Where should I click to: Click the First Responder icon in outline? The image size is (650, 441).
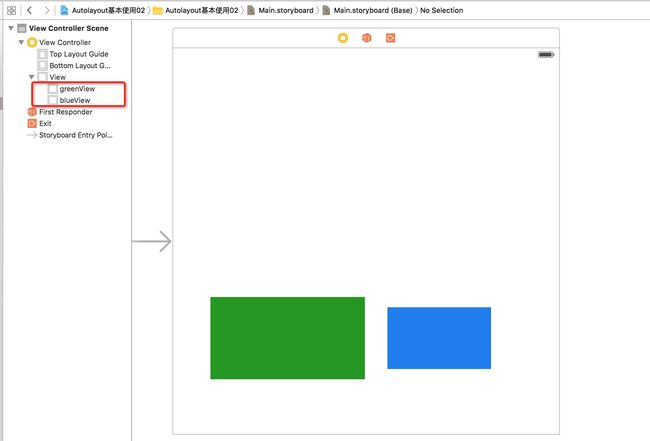click(32, 112)
